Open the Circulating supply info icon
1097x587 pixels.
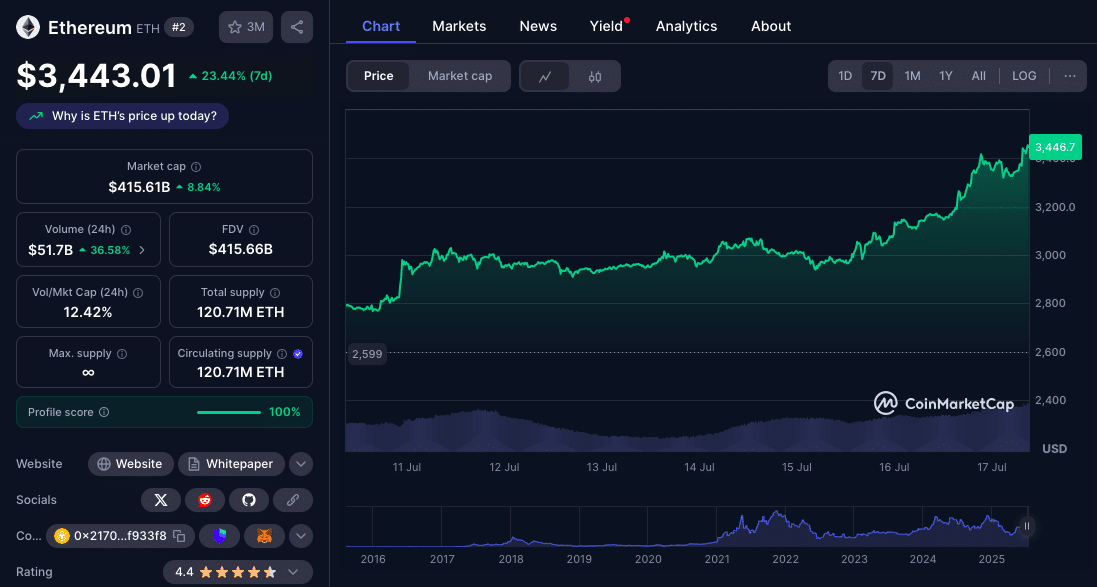[282, 354]
